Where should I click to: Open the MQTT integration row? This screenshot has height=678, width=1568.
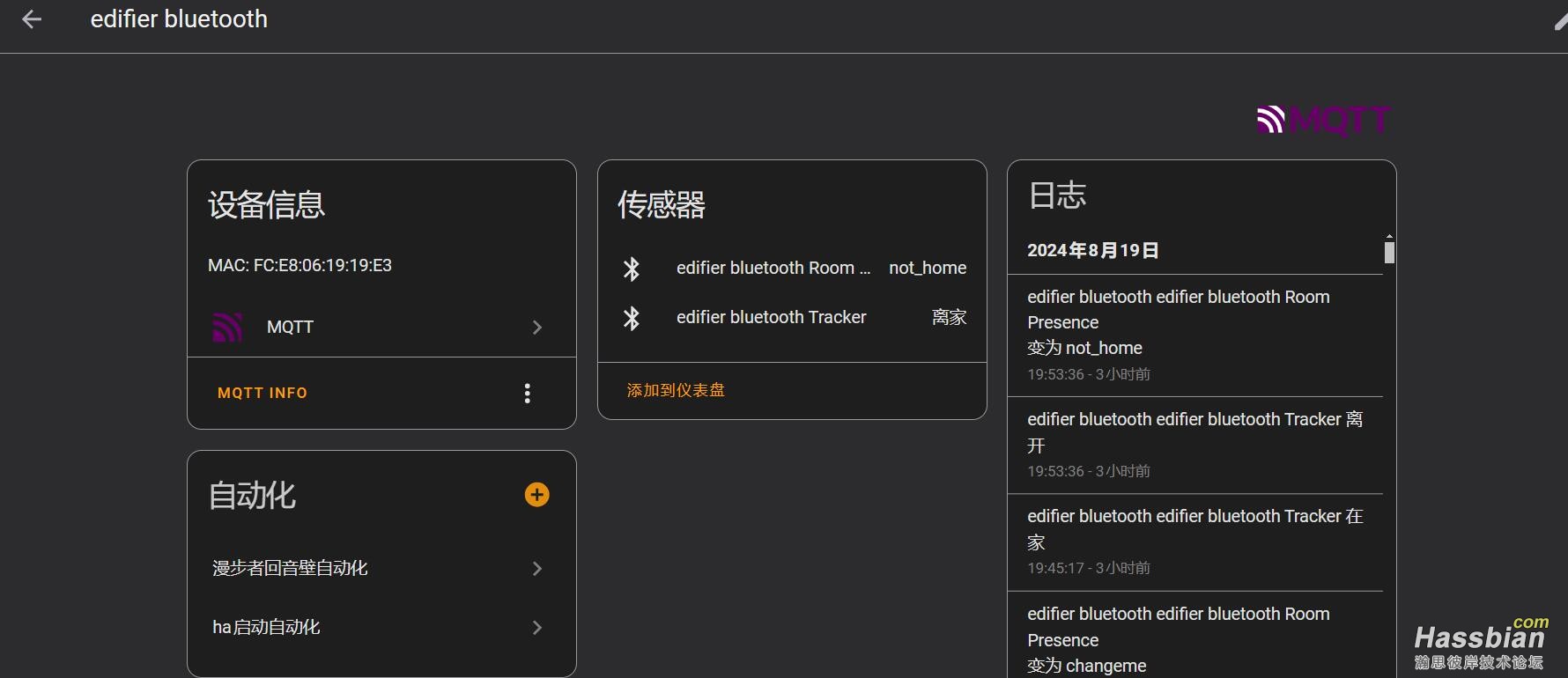381,327
